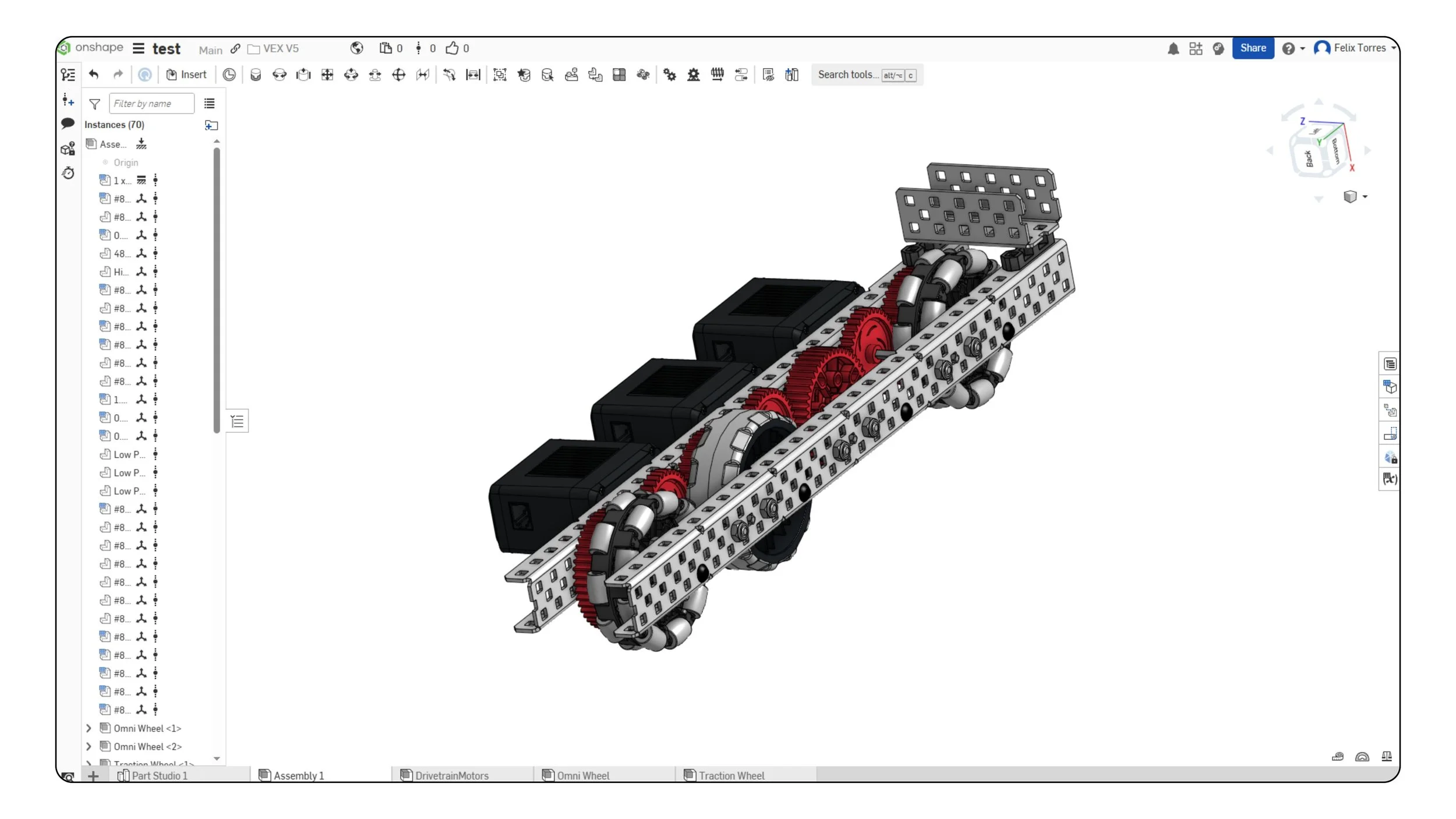
Task: Click the stopwatch icon in left sidebar
Action: tap(68, 173)
